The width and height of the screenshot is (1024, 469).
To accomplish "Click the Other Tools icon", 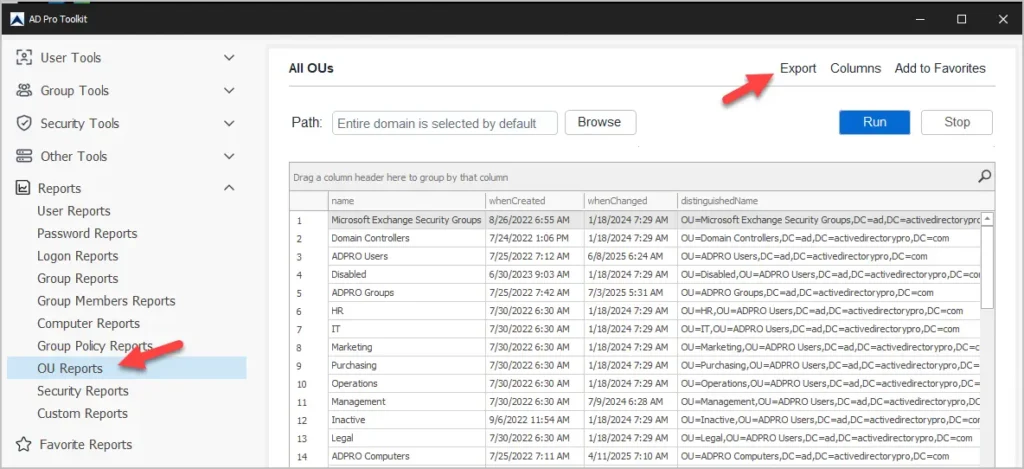I will (24, 155).
